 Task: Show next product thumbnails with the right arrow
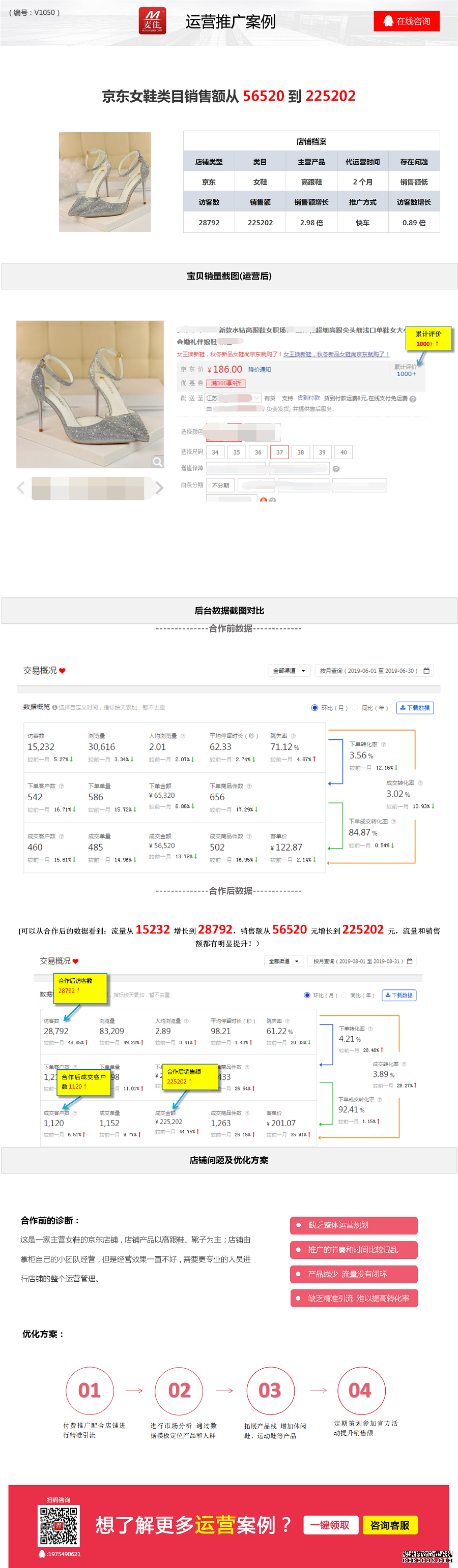160,488
